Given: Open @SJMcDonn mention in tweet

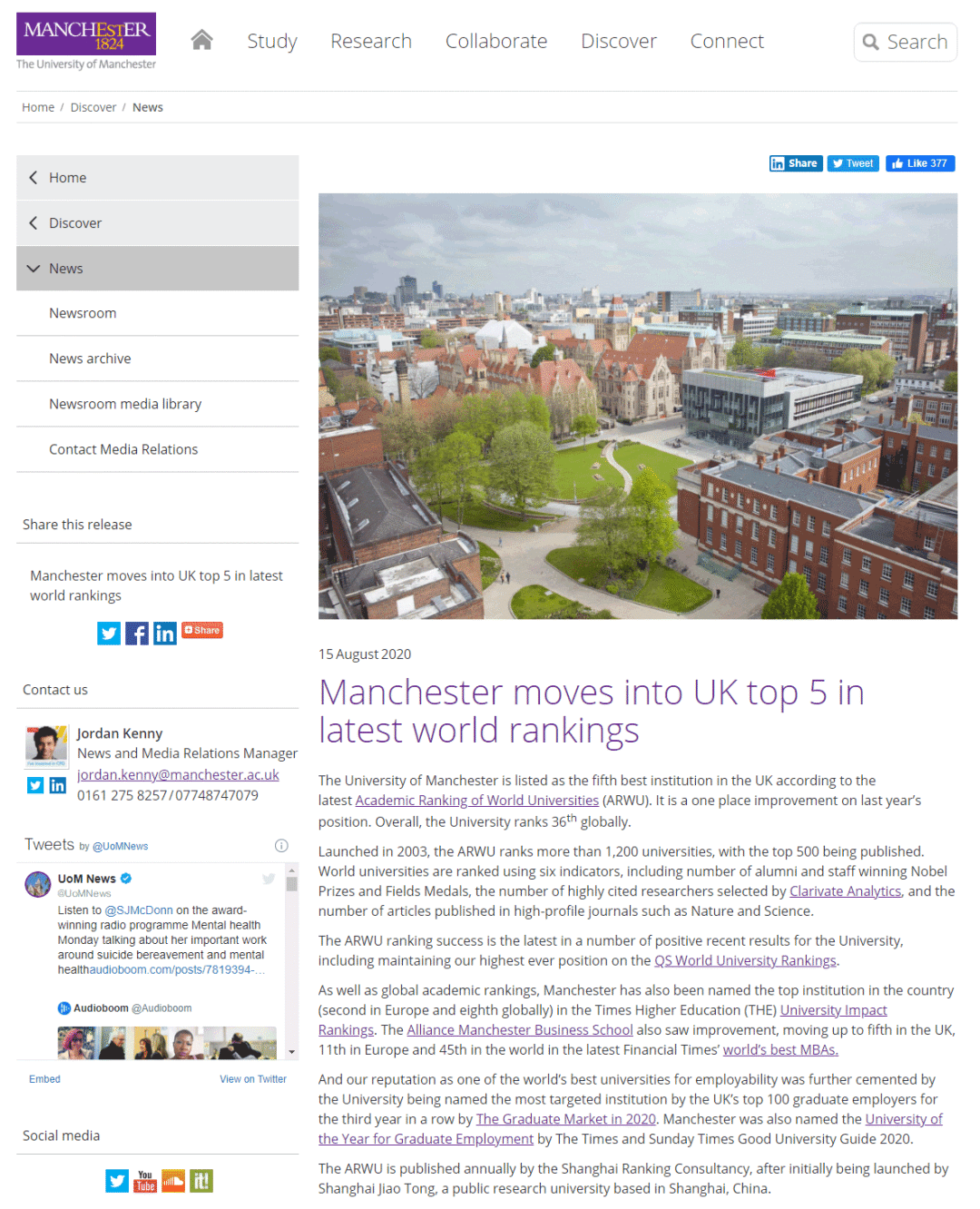Looking at the screenshot, I should click(139, 910).
